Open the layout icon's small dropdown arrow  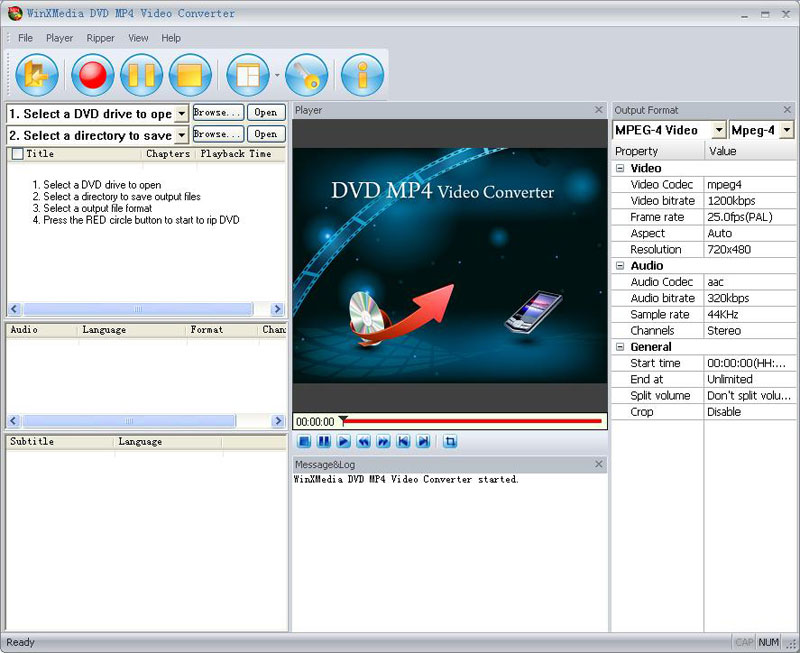[x=277, y=76]
